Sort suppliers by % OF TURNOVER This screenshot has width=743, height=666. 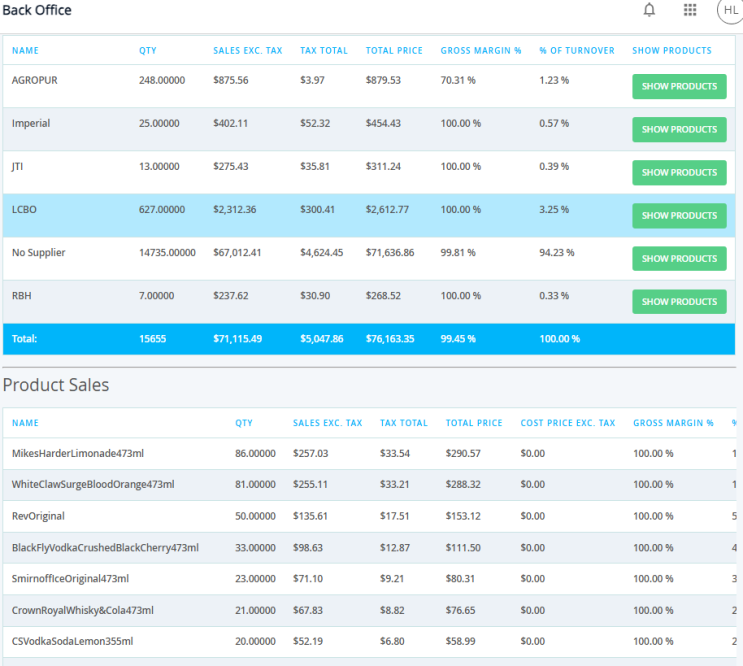coord(577,51)
